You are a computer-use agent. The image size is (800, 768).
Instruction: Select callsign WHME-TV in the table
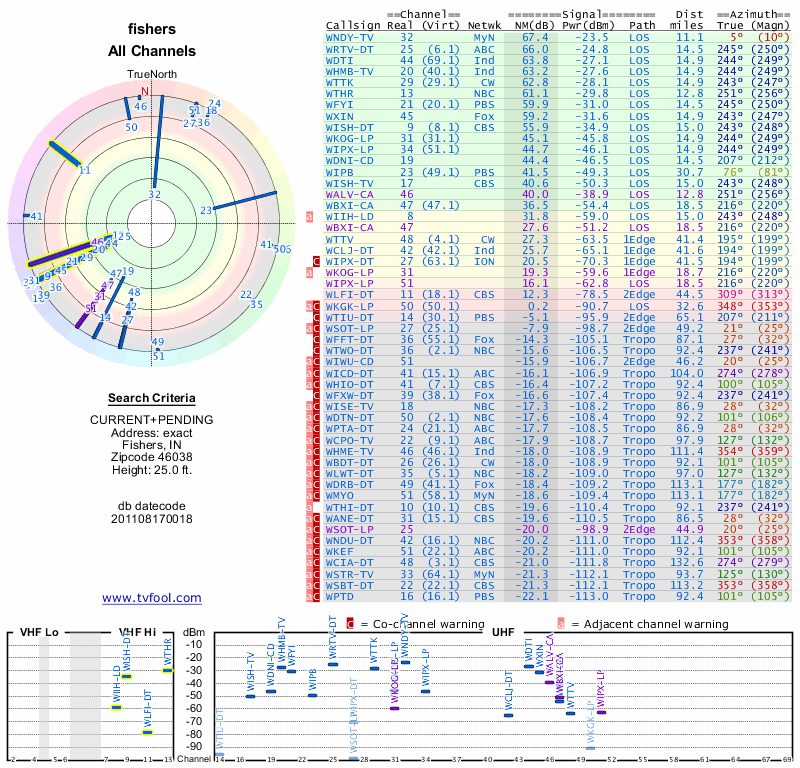tap(349, 452)
